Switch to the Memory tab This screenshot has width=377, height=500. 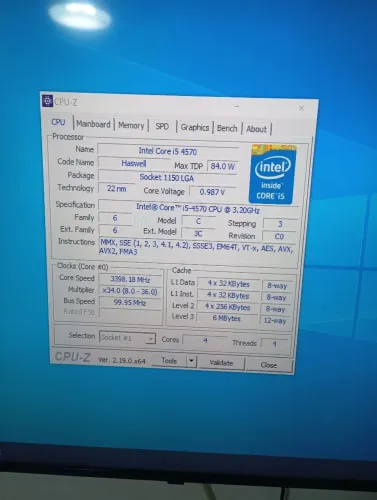[x=131, y=126]
